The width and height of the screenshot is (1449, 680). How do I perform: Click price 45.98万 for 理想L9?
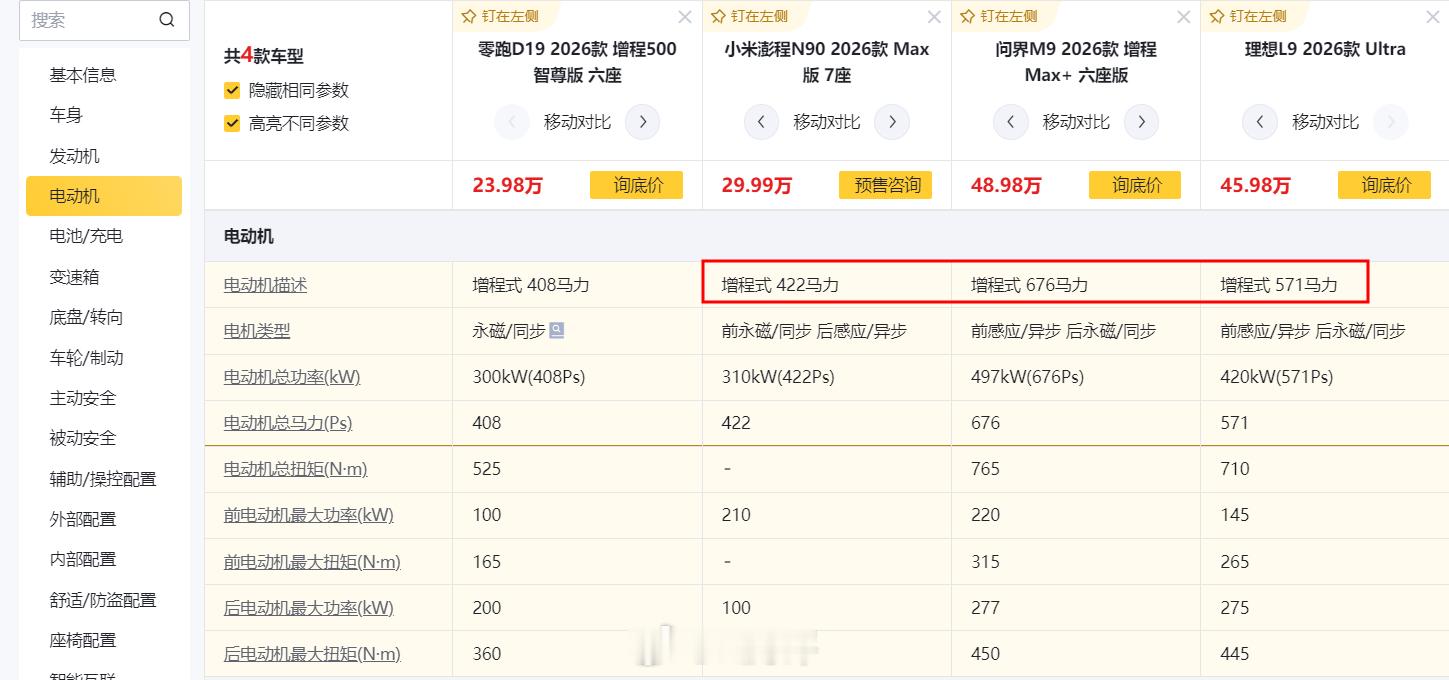[1255, 186]
